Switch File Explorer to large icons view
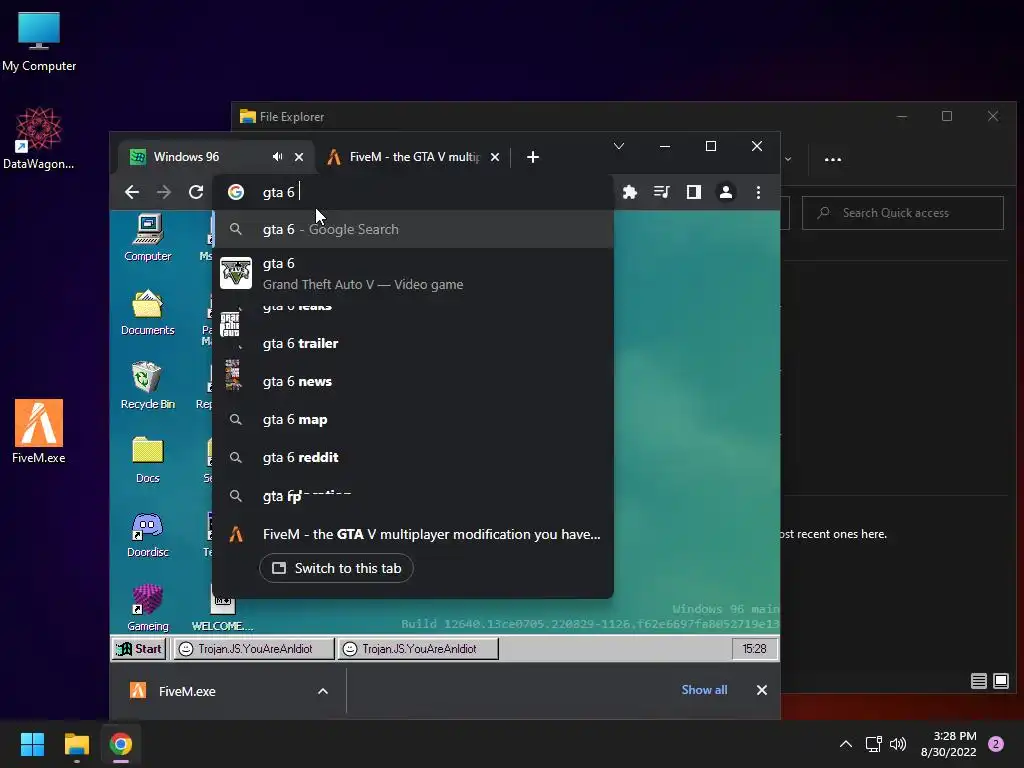Image resolution: width=1024 pixels, height=768 pixels. click(x=1000, y=681)
